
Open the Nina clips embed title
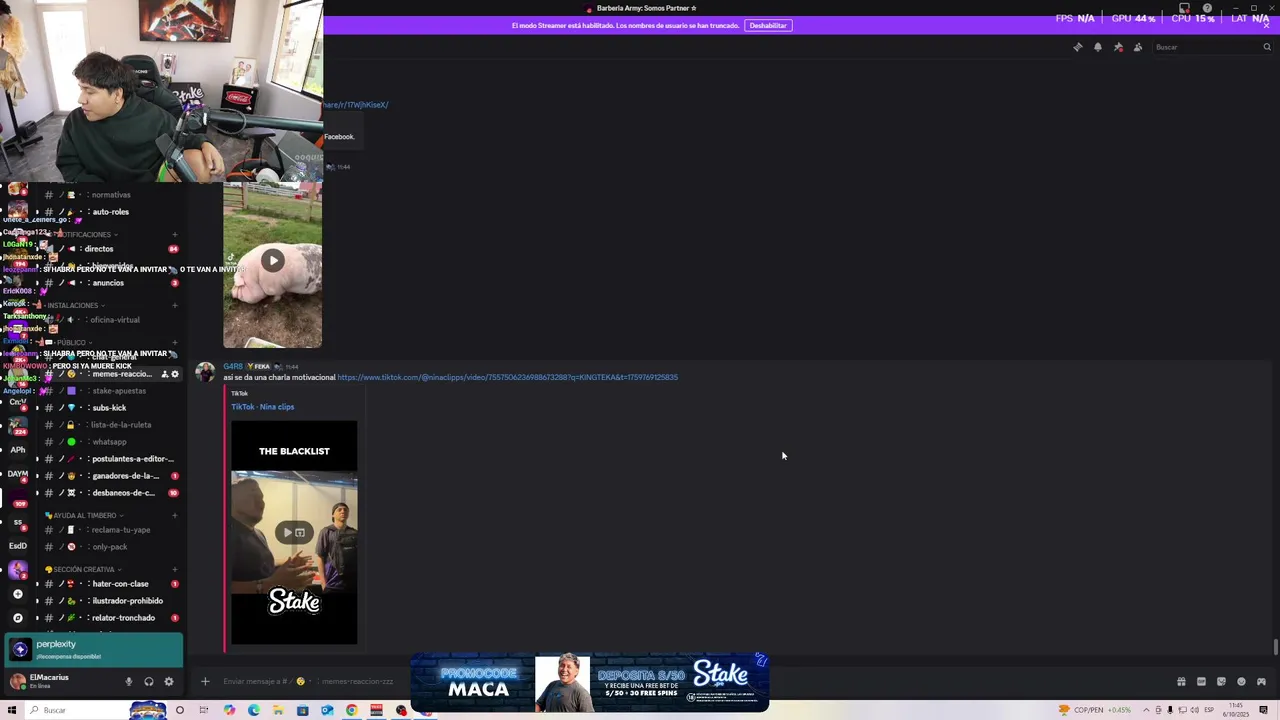(x=263, y=407)
